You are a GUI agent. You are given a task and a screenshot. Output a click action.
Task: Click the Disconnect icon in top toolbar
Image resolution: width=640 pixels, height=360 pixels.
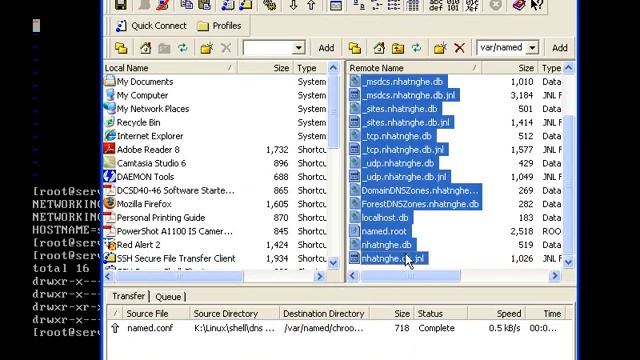point(162,5)
